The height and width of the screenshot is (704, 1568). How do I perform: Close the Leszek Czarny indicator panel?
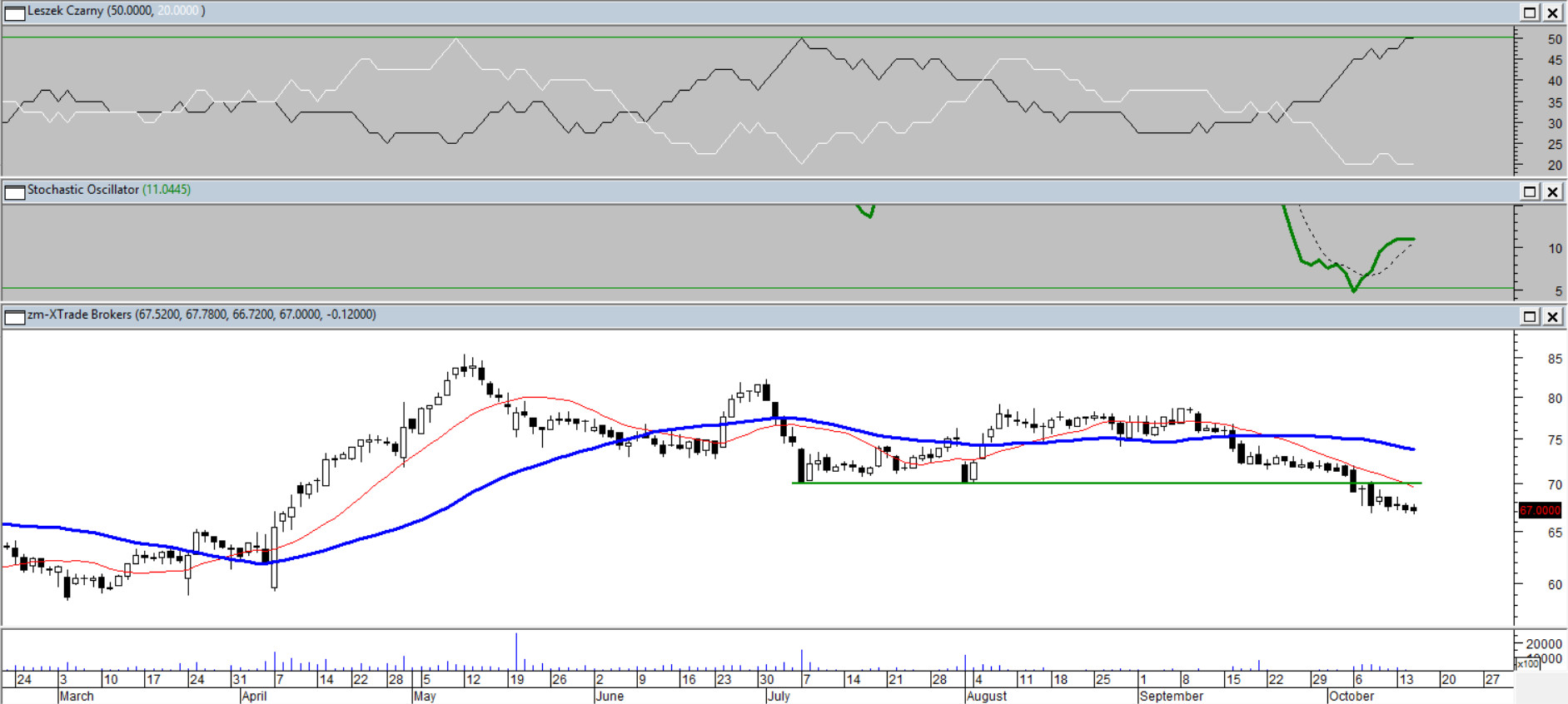(x=1553, y=12)
